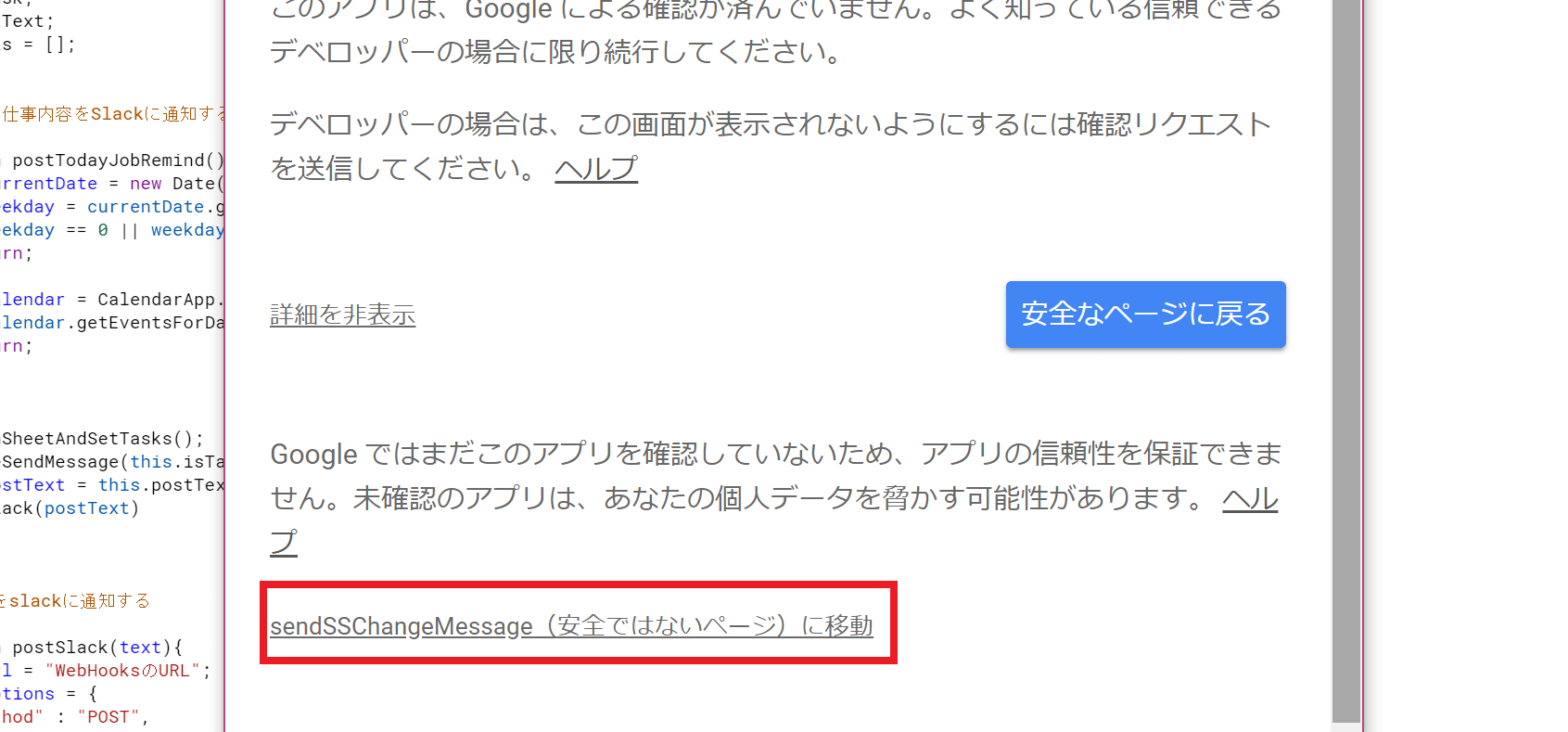1568x732 pixels.
Task: Click the this.postTex assignment line
Action: (112, 485)
